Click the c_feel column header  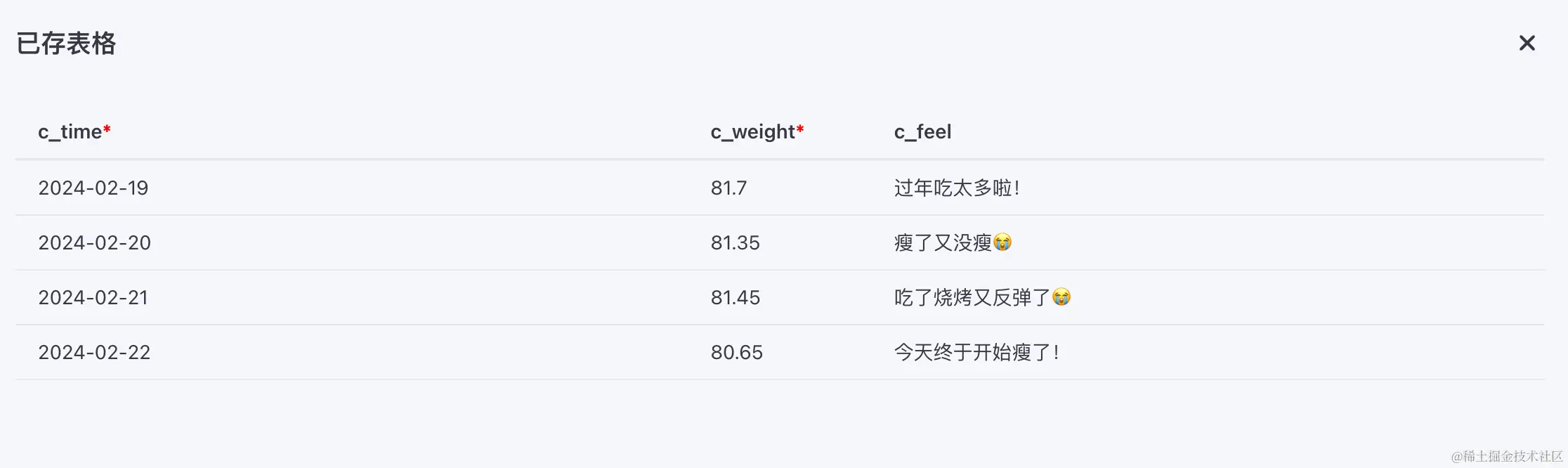(x=922, y=132)
